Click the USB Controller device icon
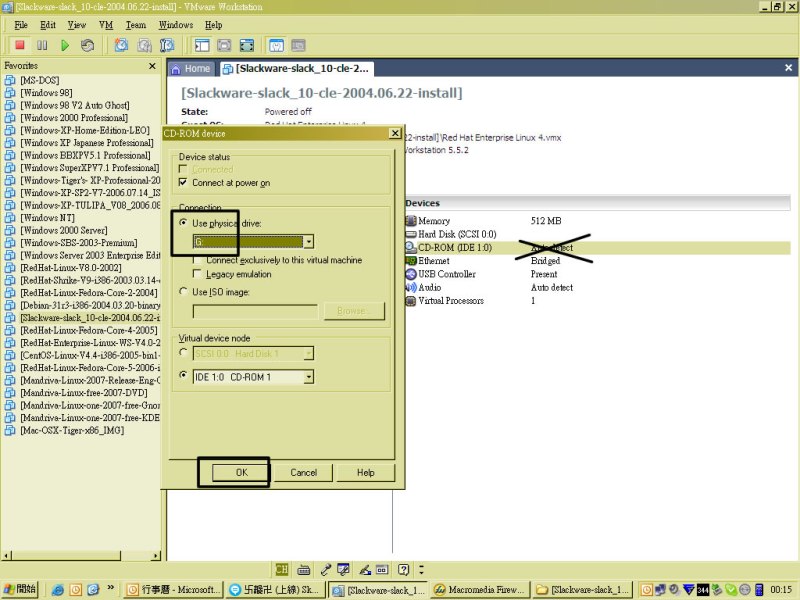This screenshot has width=800, height=600. click(x=411, y=274)
